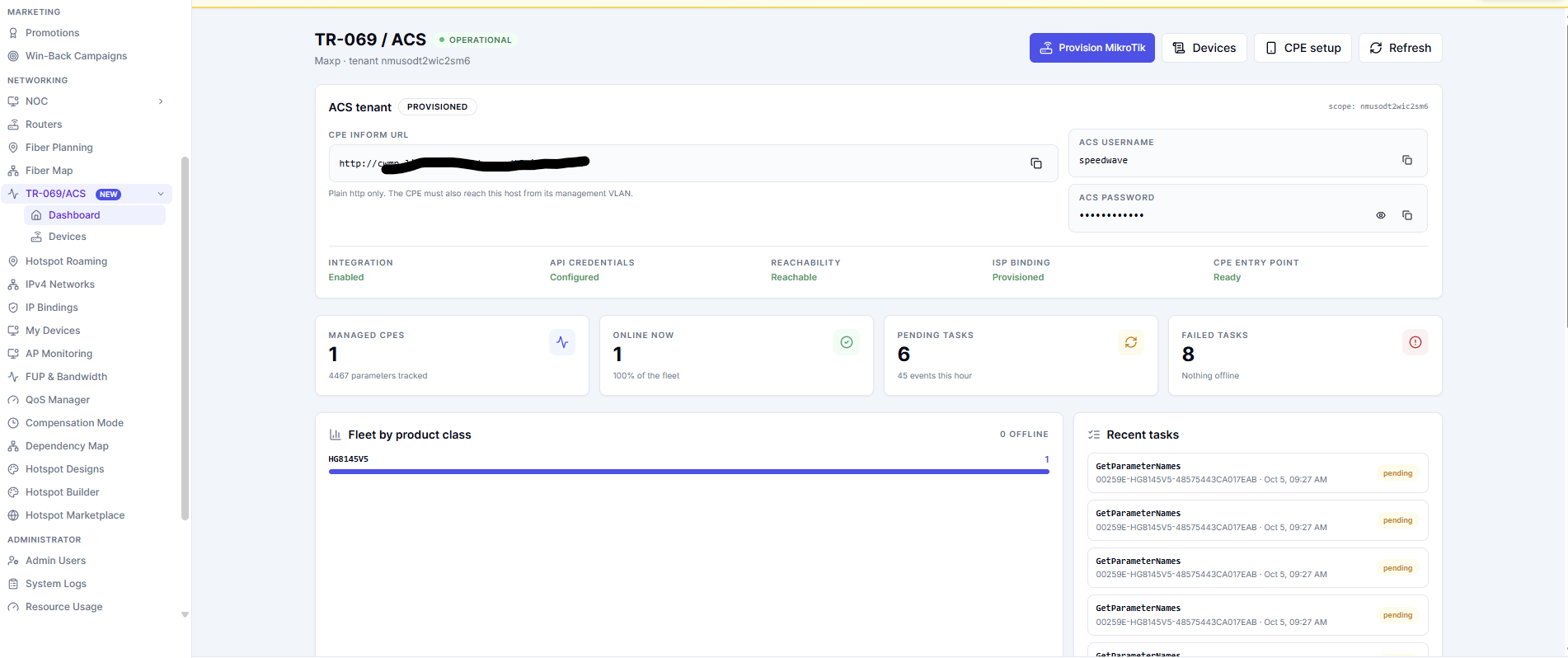
Task: Open Promotions in the sidebar
Action: click(52, 33)
